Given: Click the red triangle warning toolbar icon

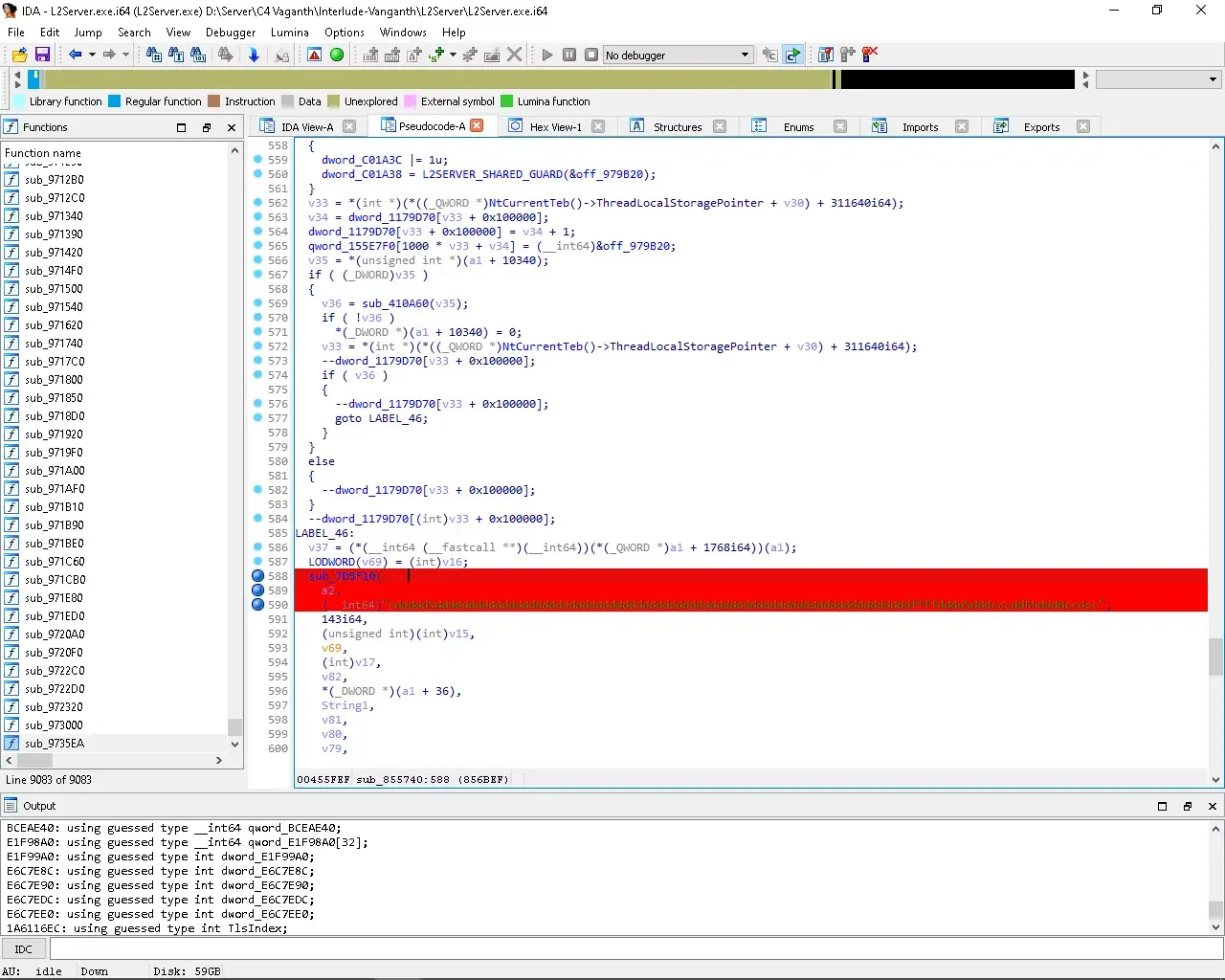Looking at the screenshot, I should 314,55.
